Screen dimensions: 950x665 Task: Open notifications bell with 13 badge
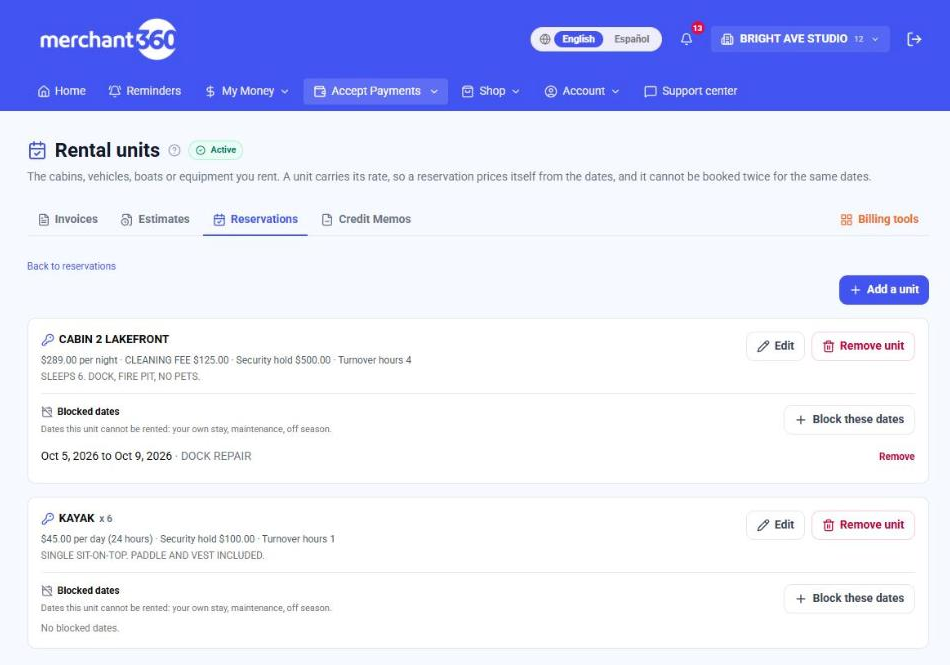click(686, 39)
